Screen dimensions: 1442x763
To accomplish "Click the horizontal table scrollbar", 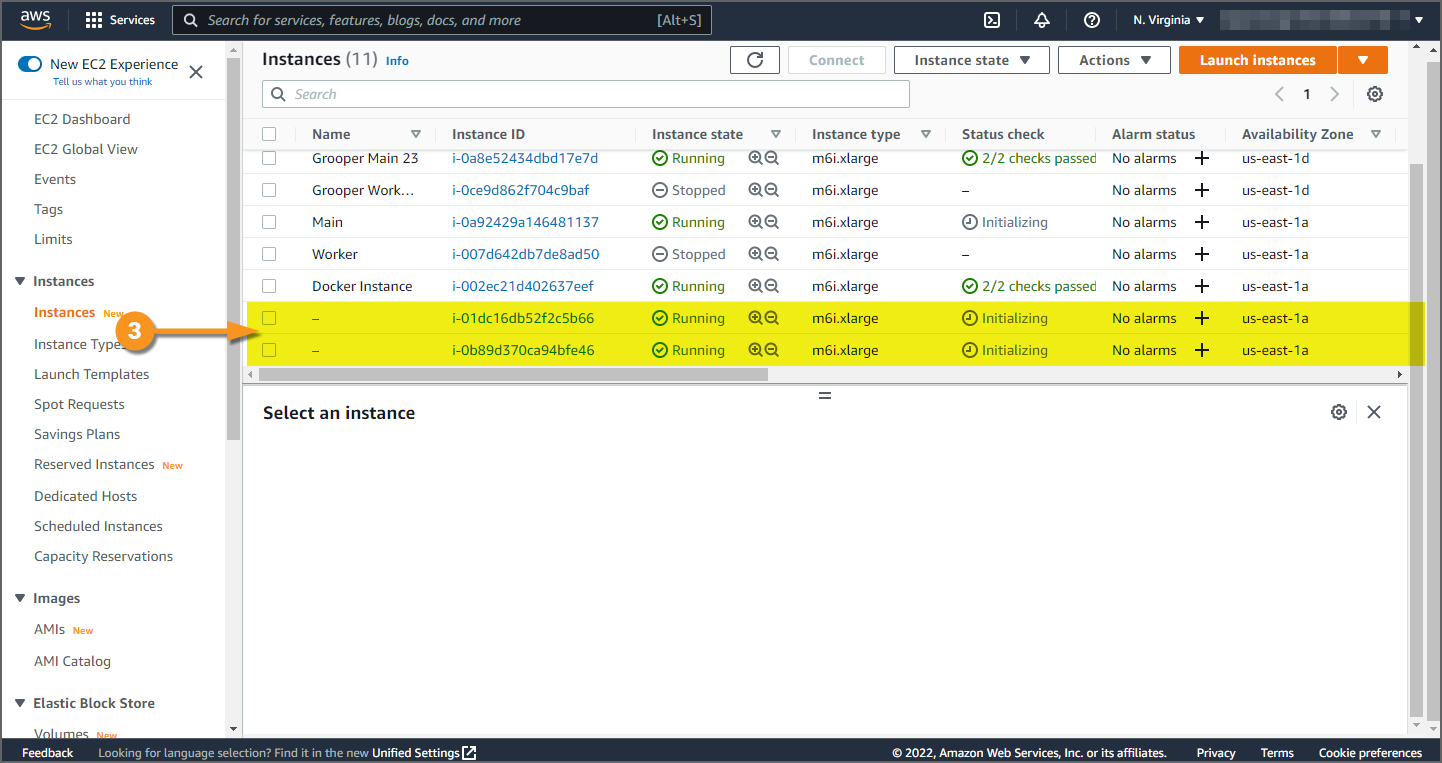I will tap(513, 374).
